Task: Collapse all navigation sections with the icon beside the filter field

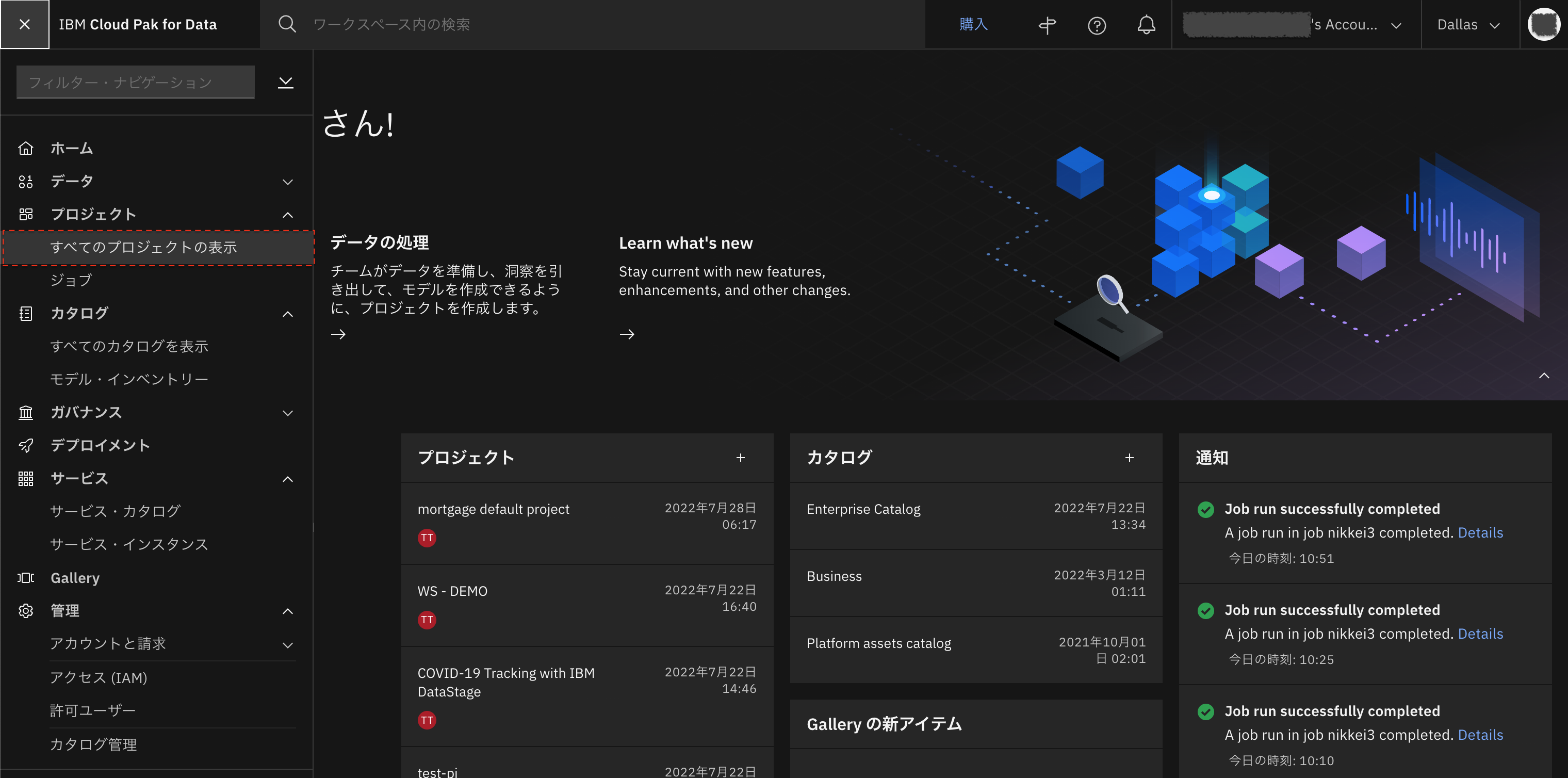Action: click(285, 82)
